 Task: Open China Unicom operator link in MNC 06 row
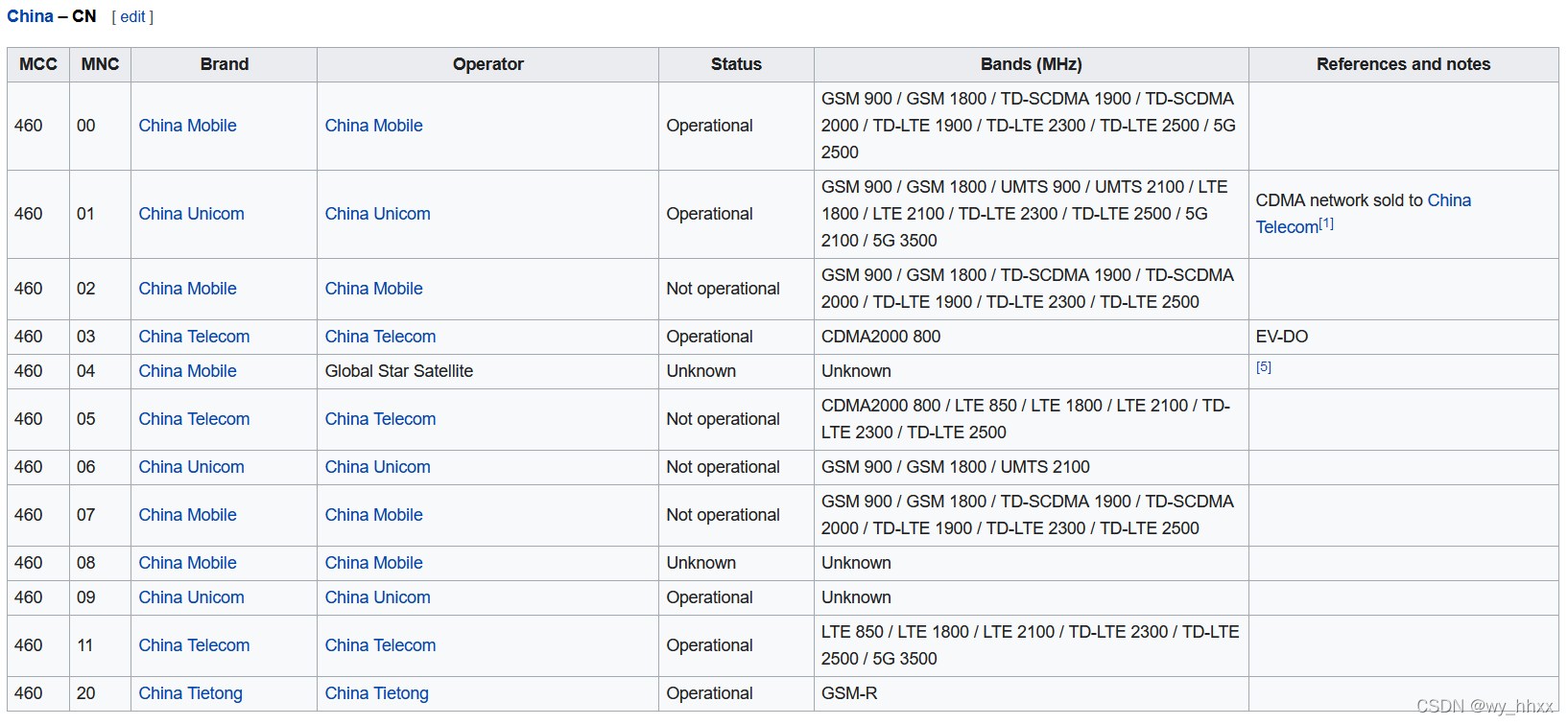tap(377, 467)
